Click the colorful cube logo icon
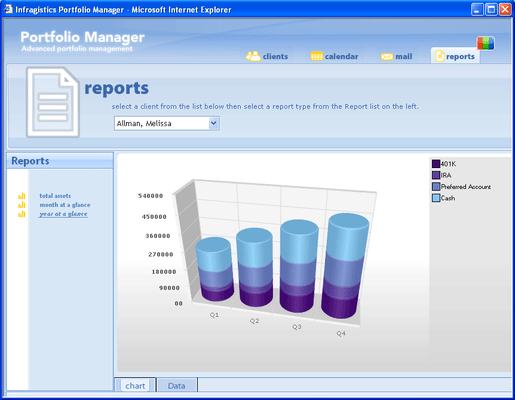Image resolution: width=515 pixels, height=400 pixels. coord(485,43)
